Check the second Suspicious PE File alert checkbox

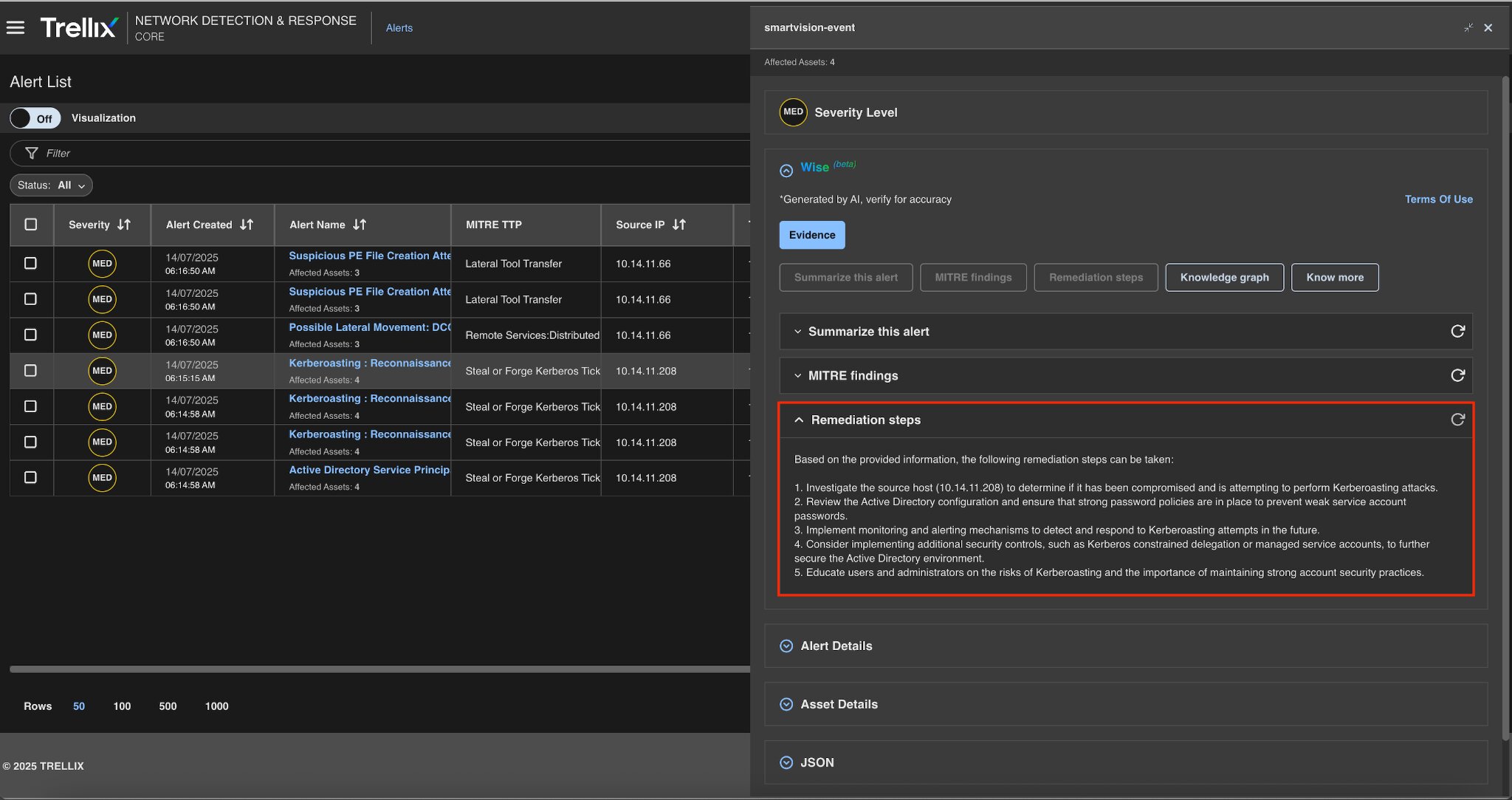click(x=30, y=299)
